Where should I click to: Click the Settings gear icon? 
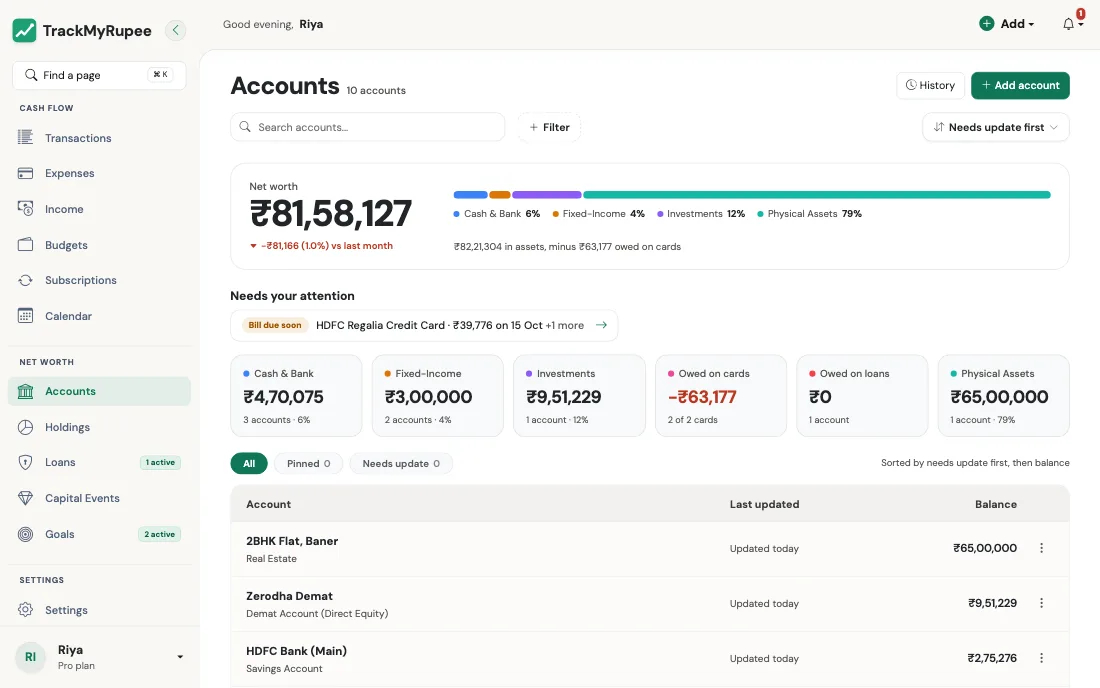pos(25,609)
